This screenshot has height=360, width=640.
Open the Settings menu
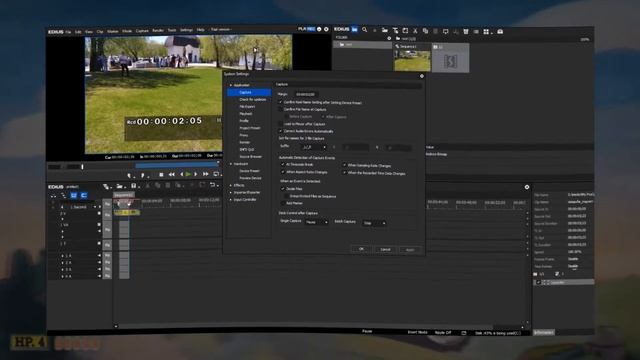(187, 30)
